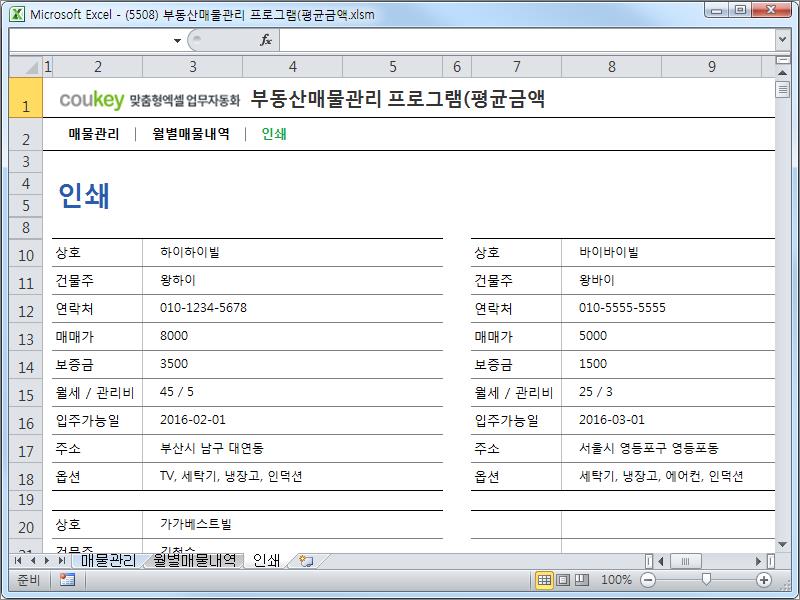This screenshot has width=800, height=600.
Task: Select options cell 세탁기, 냉장고, 에어컨, 인덕션
Action: click(x=668, y=477)
